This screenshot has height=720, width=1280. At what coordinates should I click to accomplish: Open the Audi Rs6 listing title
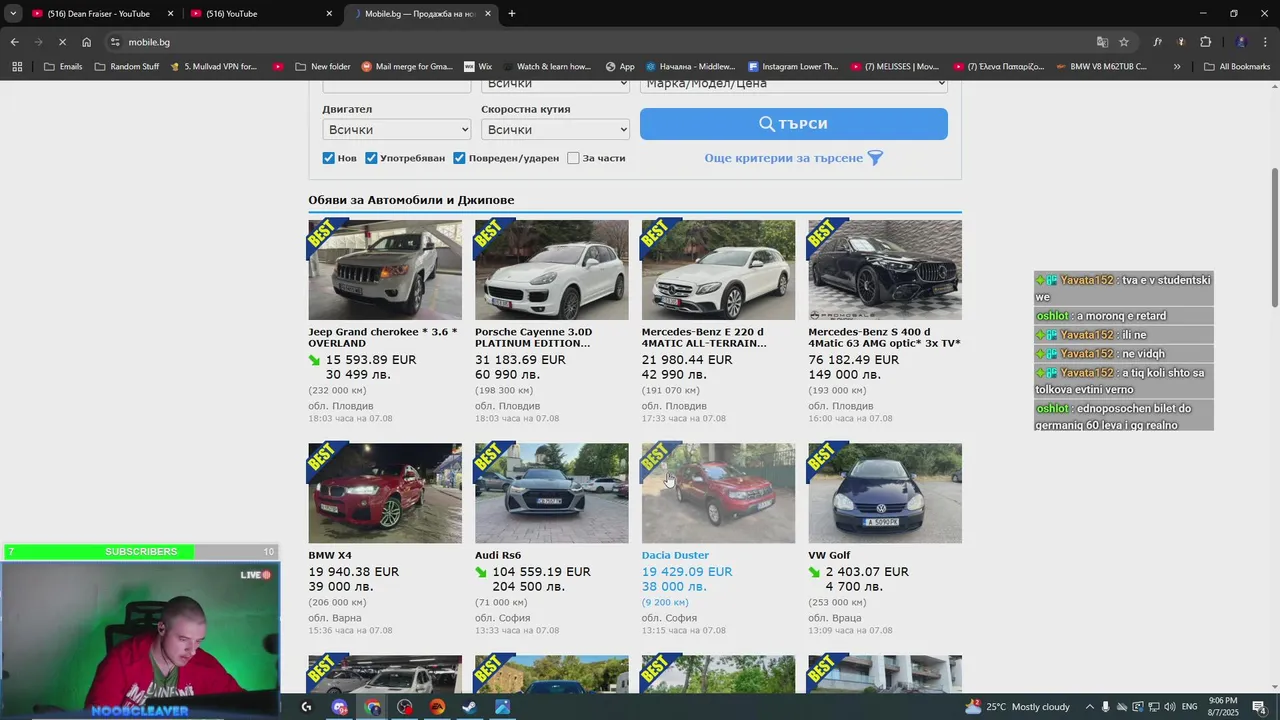(498, 555)
